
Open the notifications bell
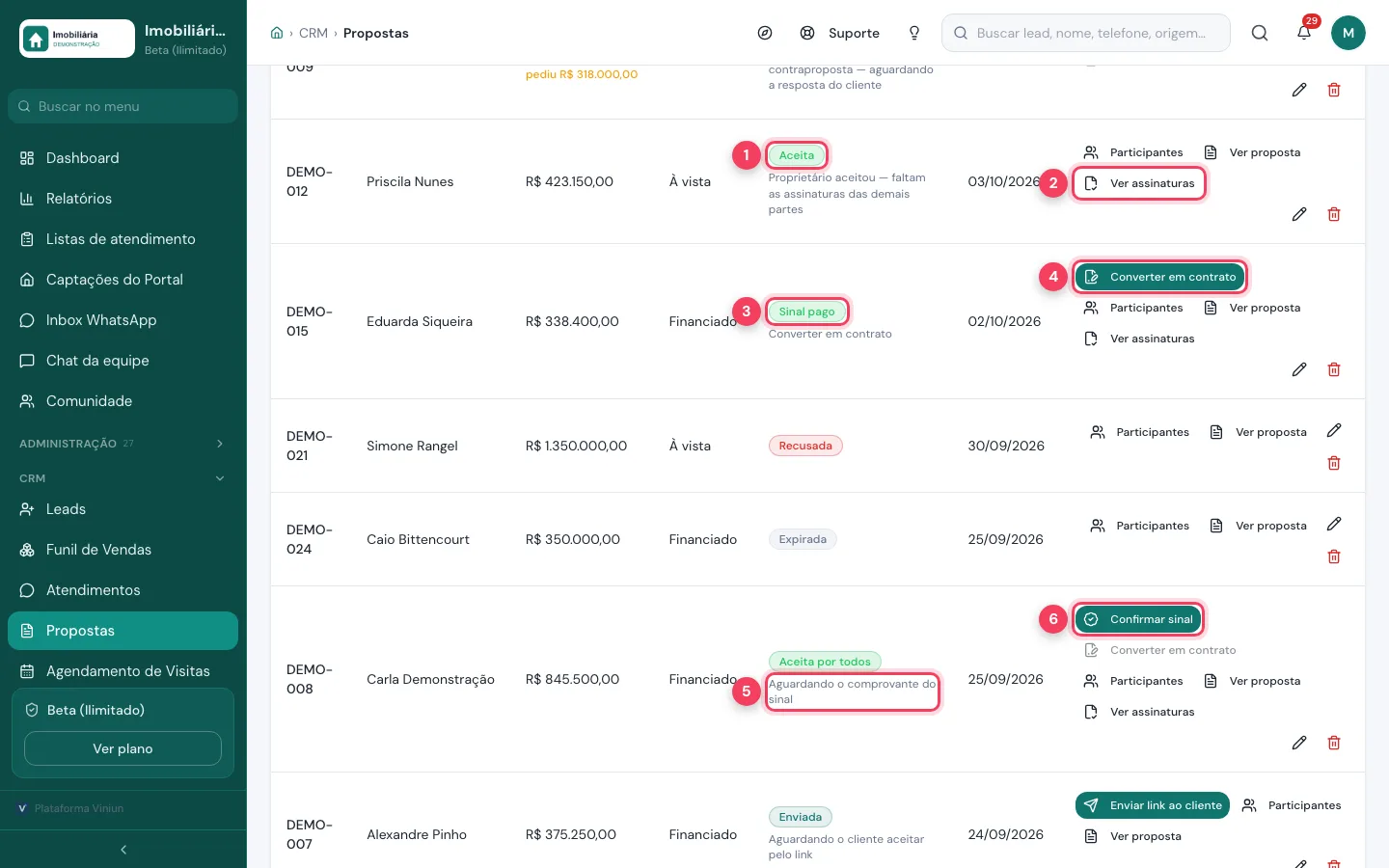1304,33
